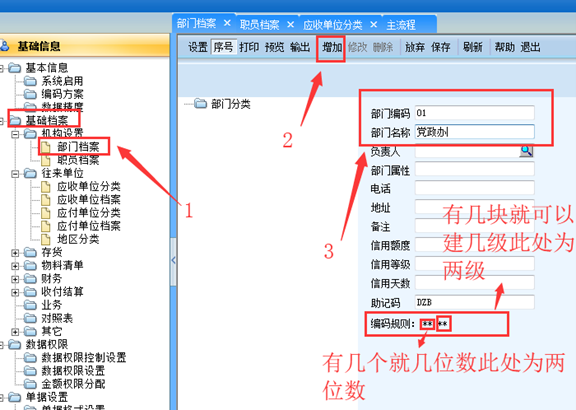Open the 应收单位分类 tree document
Image resolution: width=576 pixels, height=410 pixels.
pyautogui.click(x=89, y=187)
